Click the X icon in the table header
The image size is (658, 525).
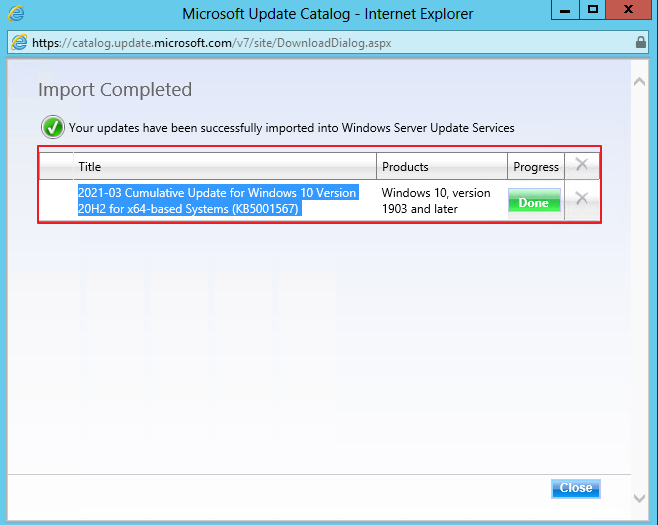point(582,164)
